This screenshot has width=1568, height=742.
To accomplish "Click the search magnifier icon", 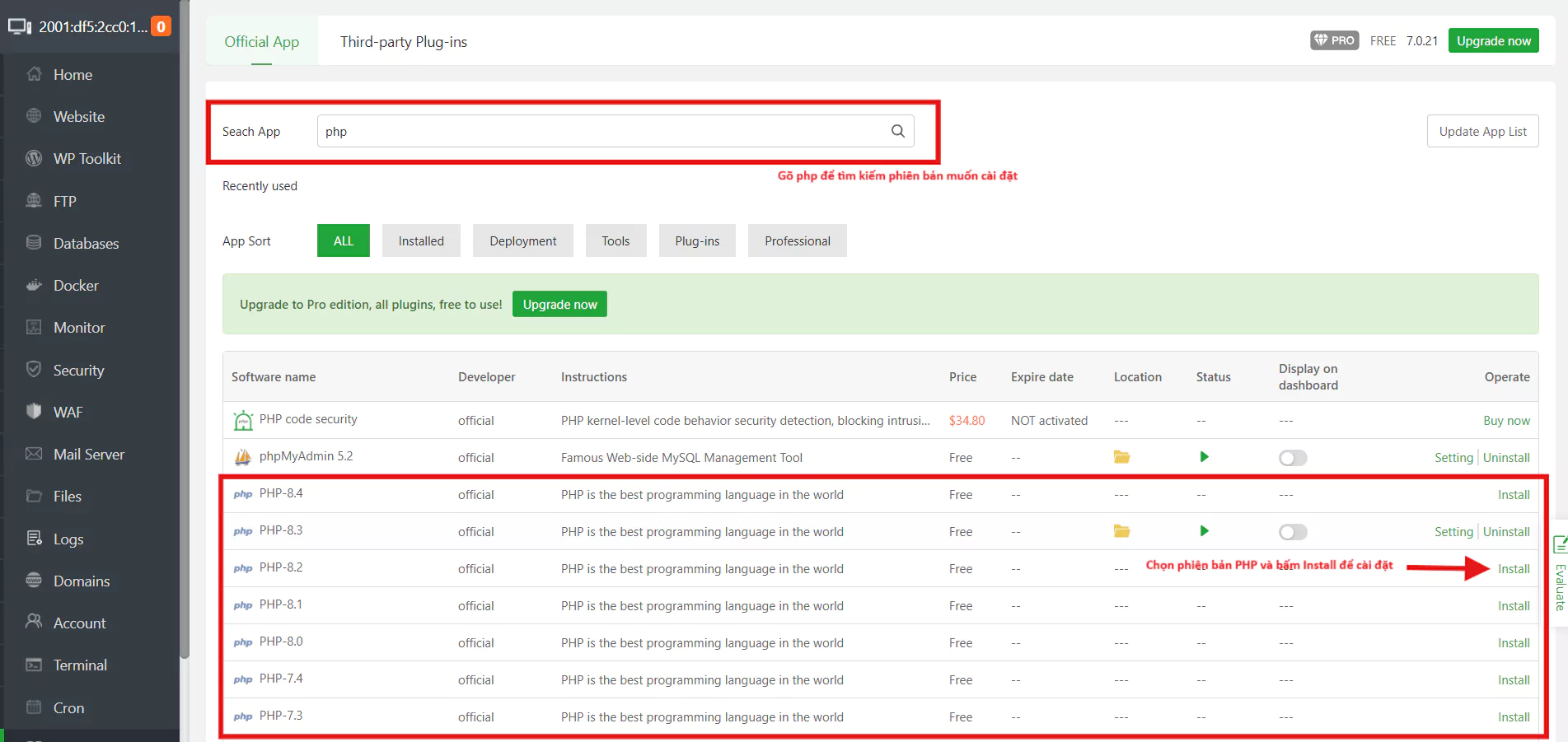I will click(x=898, y=131).
